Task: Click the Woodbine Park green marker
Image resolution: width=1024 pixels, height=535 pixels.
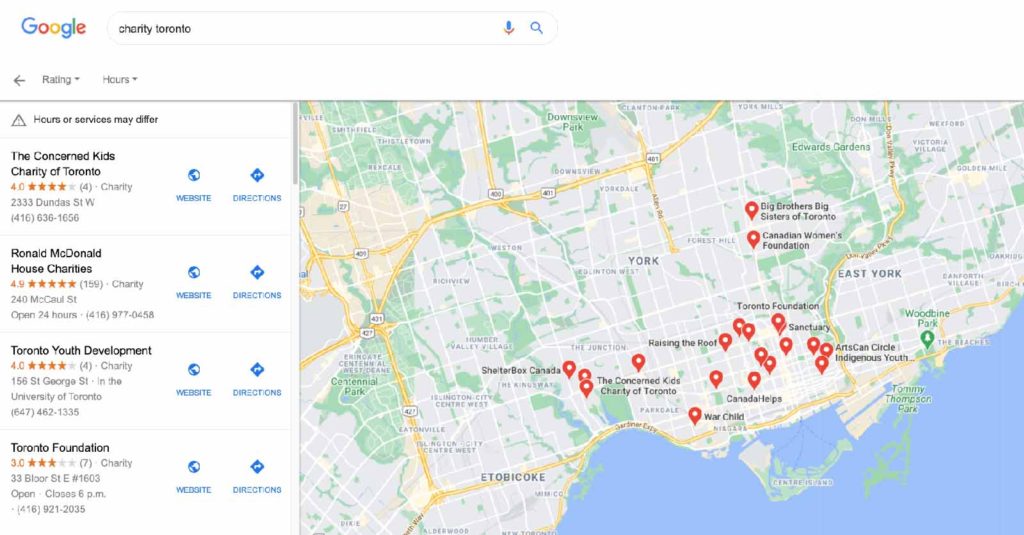Action: (927, 340)
